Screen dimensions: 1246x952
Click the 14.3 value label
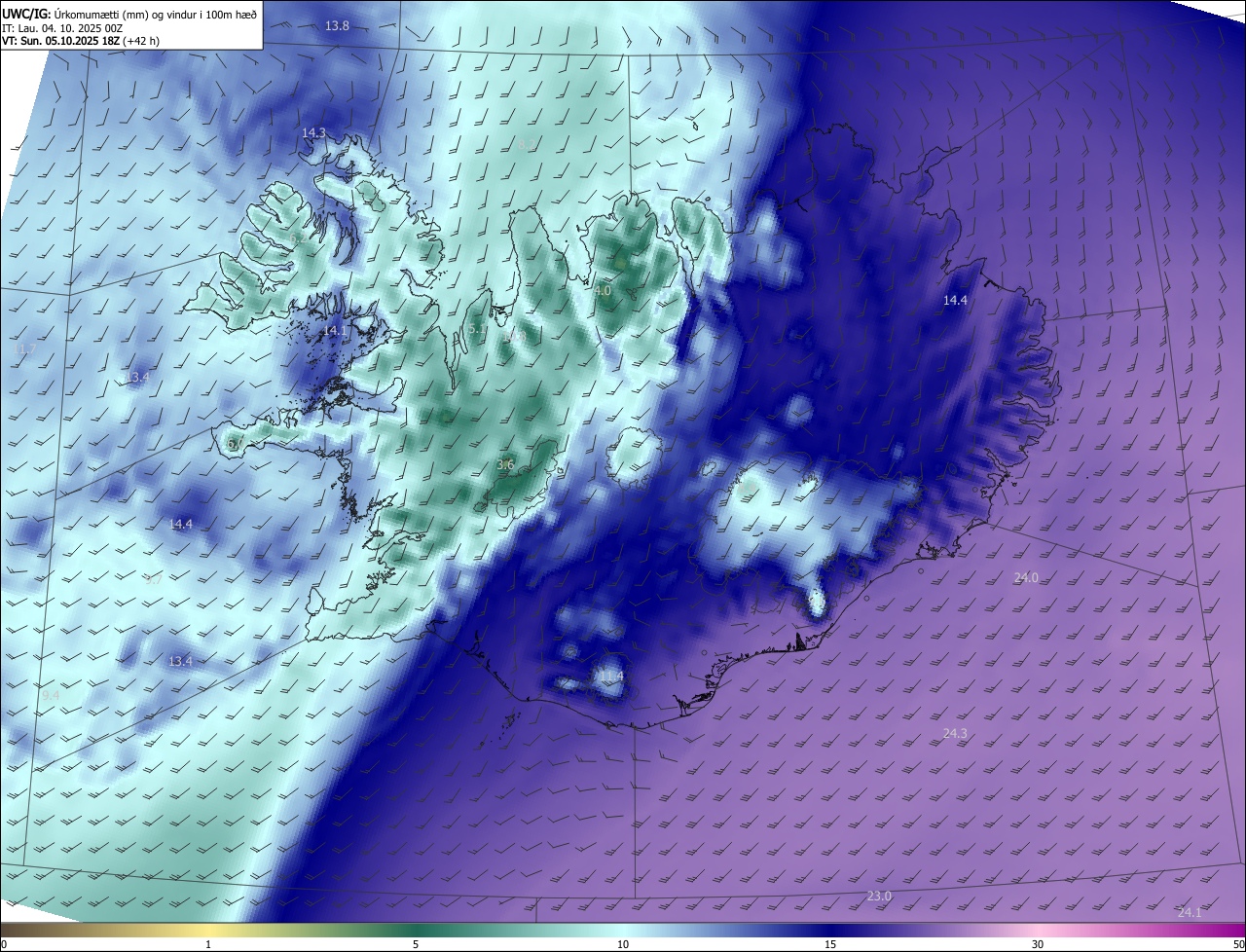pyautogui.click(x=313, y=132)
